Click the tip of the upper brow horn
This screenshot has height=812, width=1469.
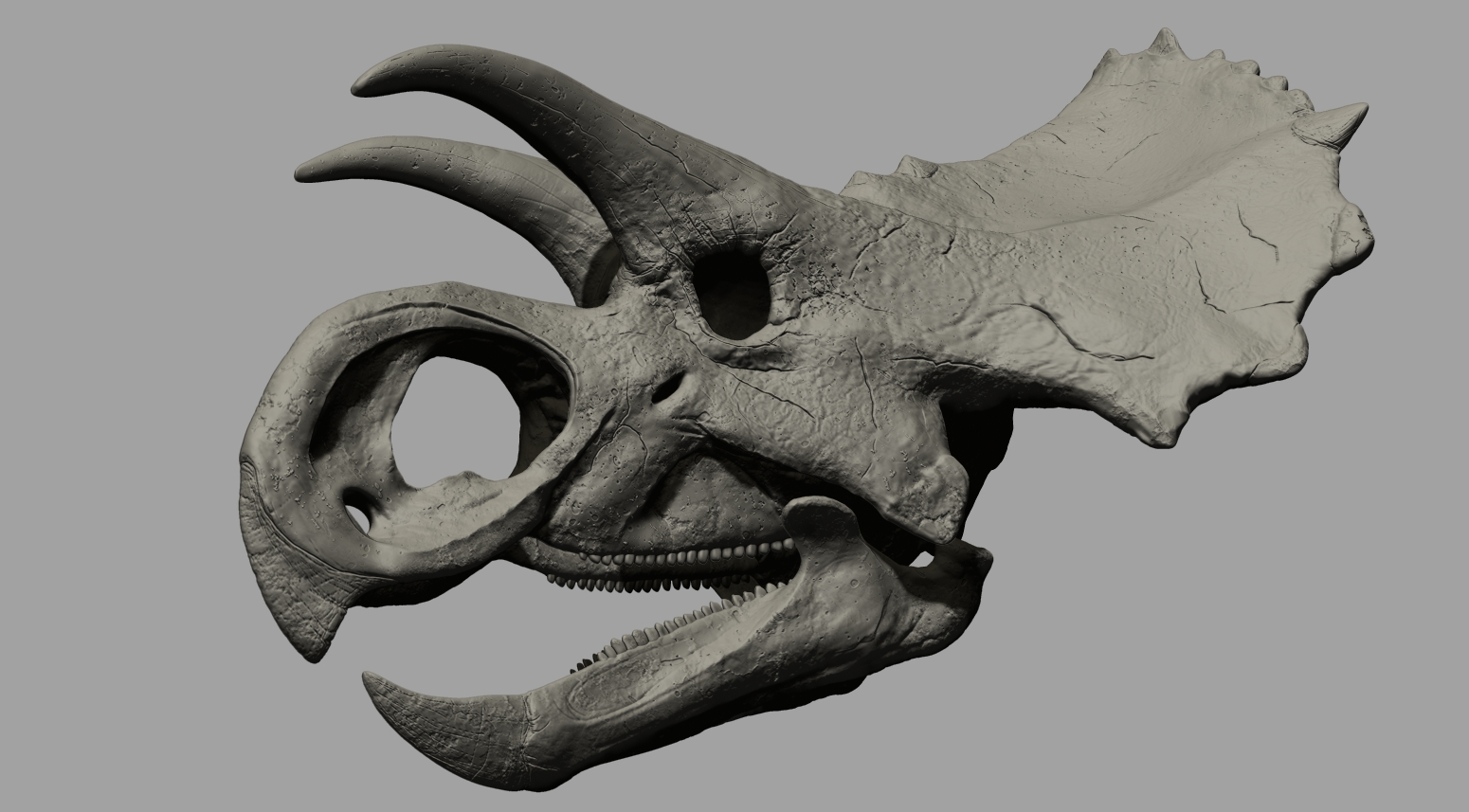click(358, 88)
